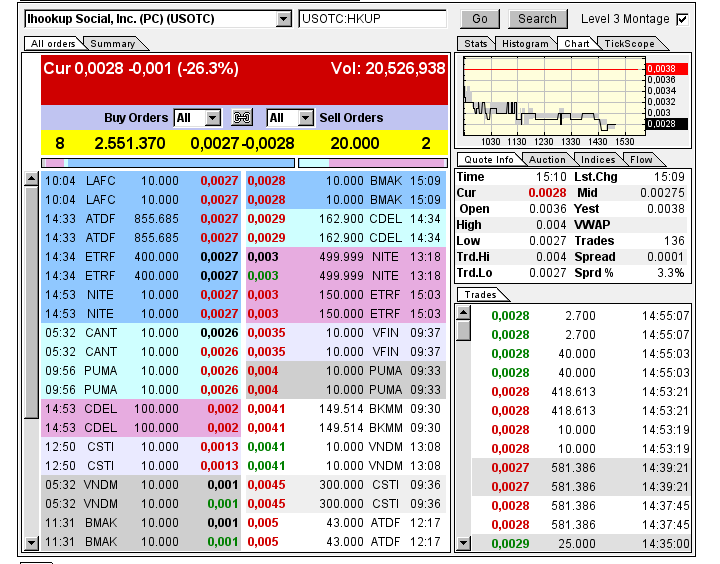Switch to the Auction tab
The height and width of the screenshot is (564, 720).
click(x=547, y=160)
